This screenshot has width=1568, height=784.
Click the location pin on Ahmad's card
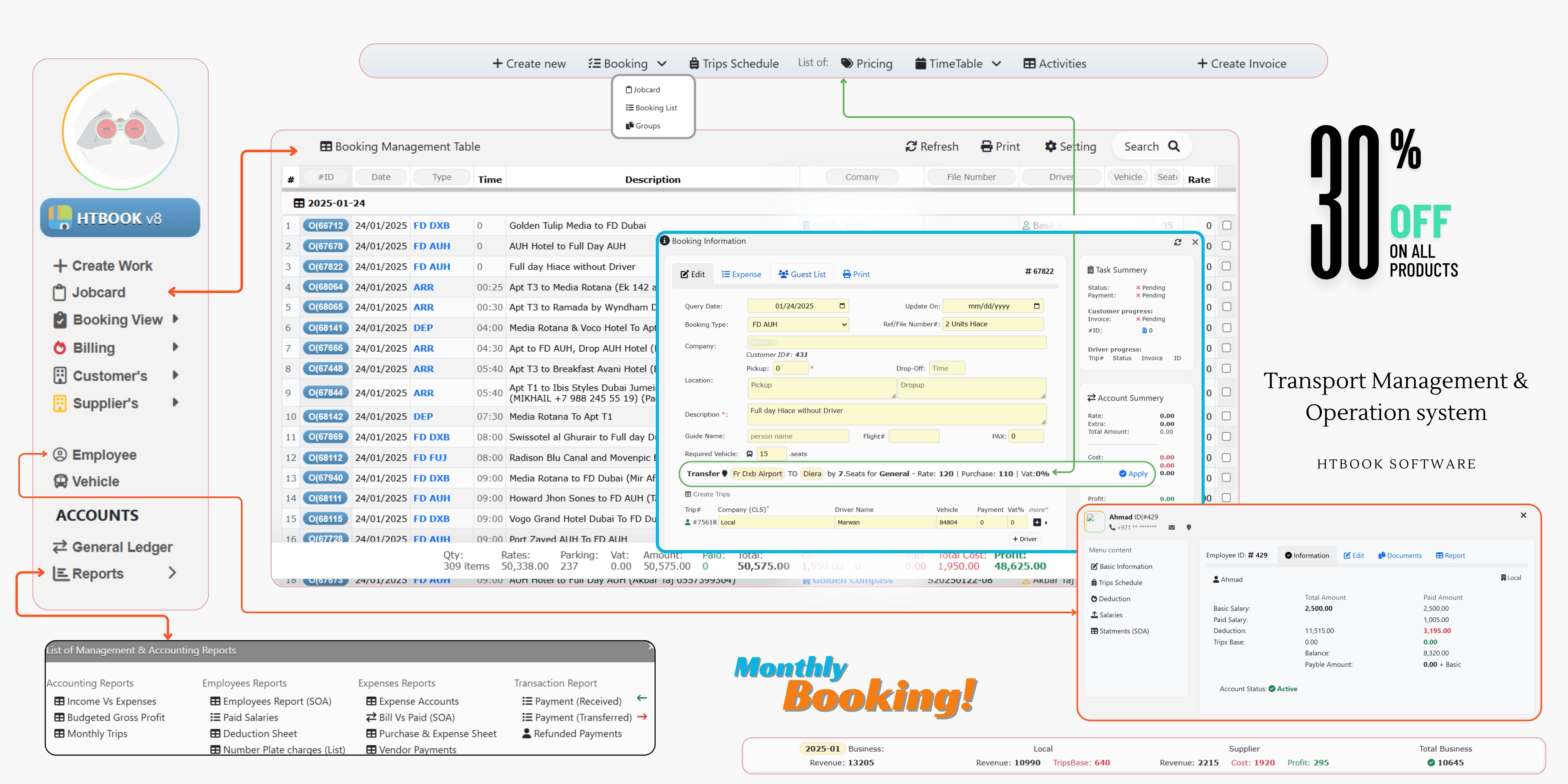pos(1189,528)
